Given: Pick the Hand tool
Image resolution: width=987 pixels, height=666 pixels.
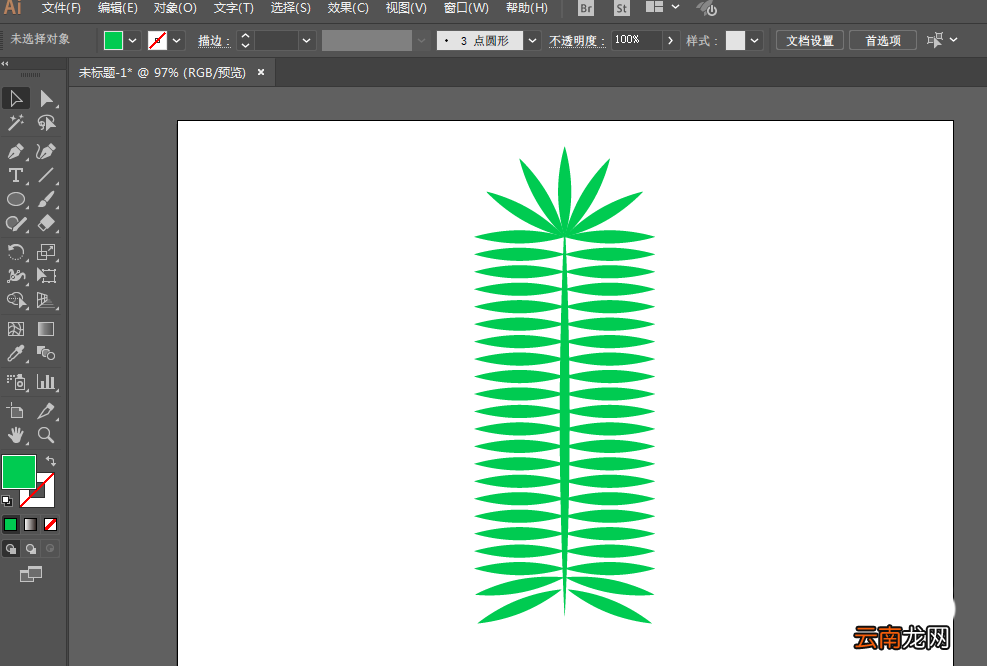Looking at the screenshot, I should click(x=16, y=435).
